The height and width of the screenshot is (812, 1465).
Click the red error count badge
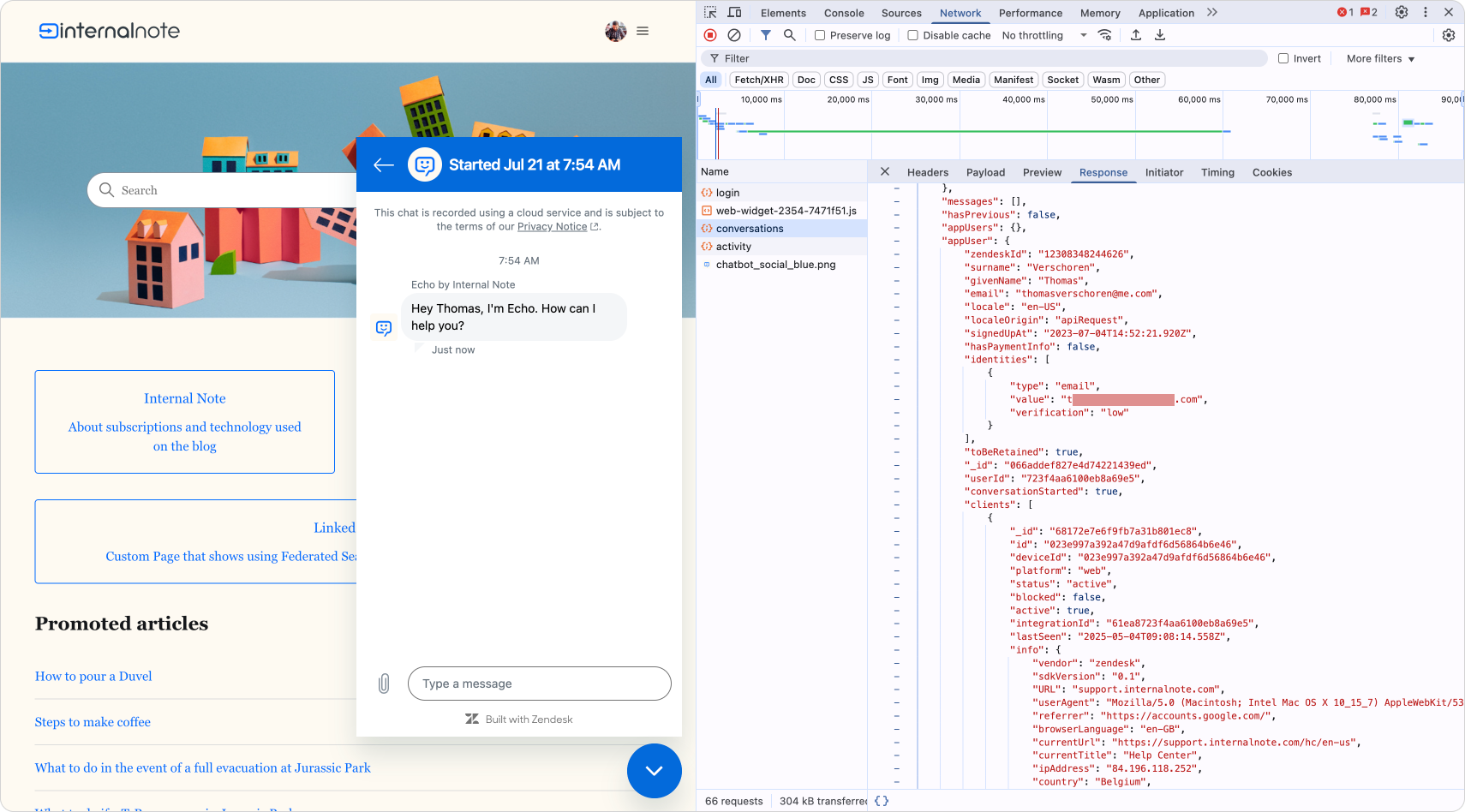tap(1346, 12)
